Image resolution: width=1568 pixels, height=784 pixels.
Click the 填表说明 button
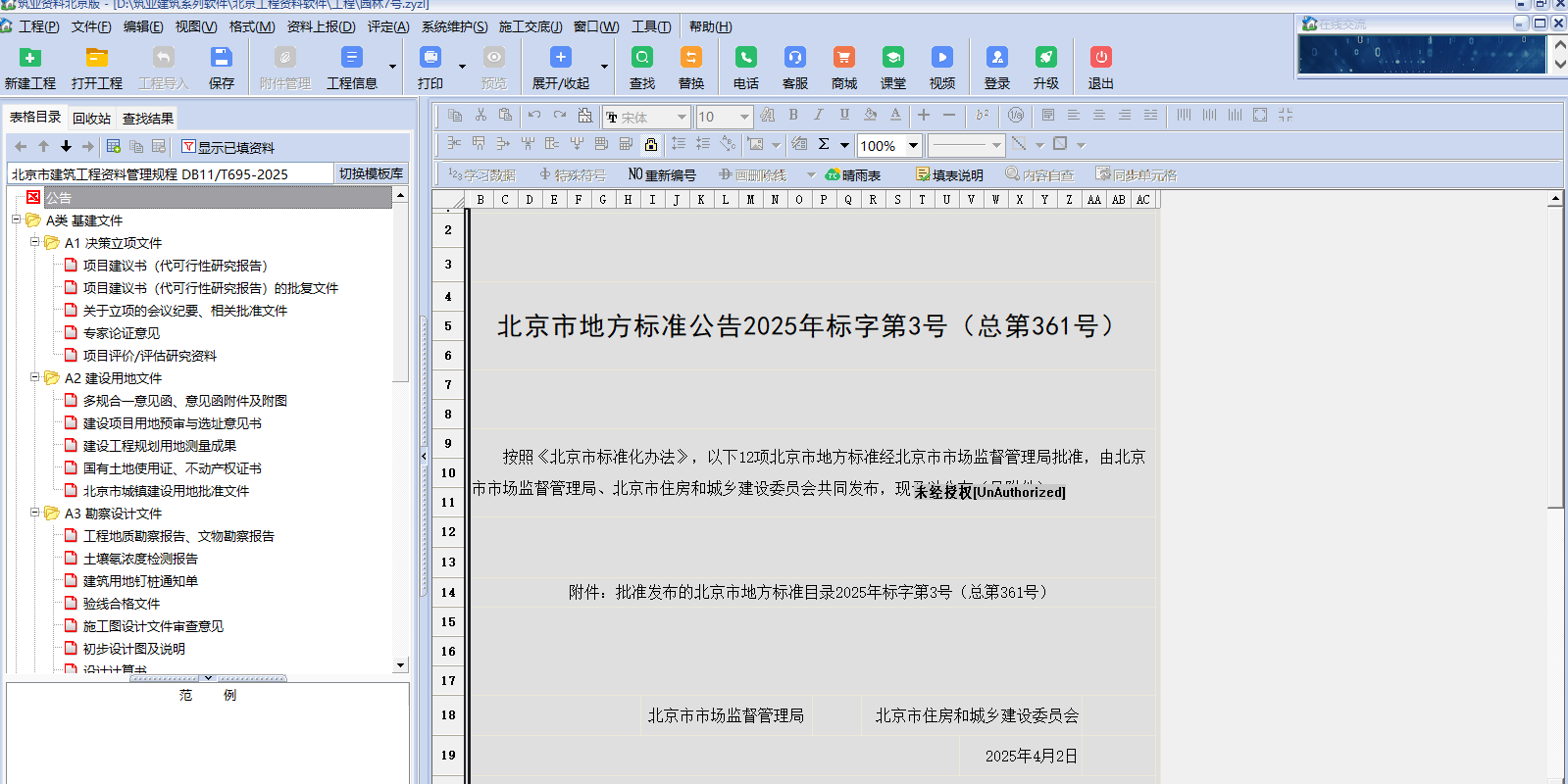pyautogui.click(x=949, y=175)
